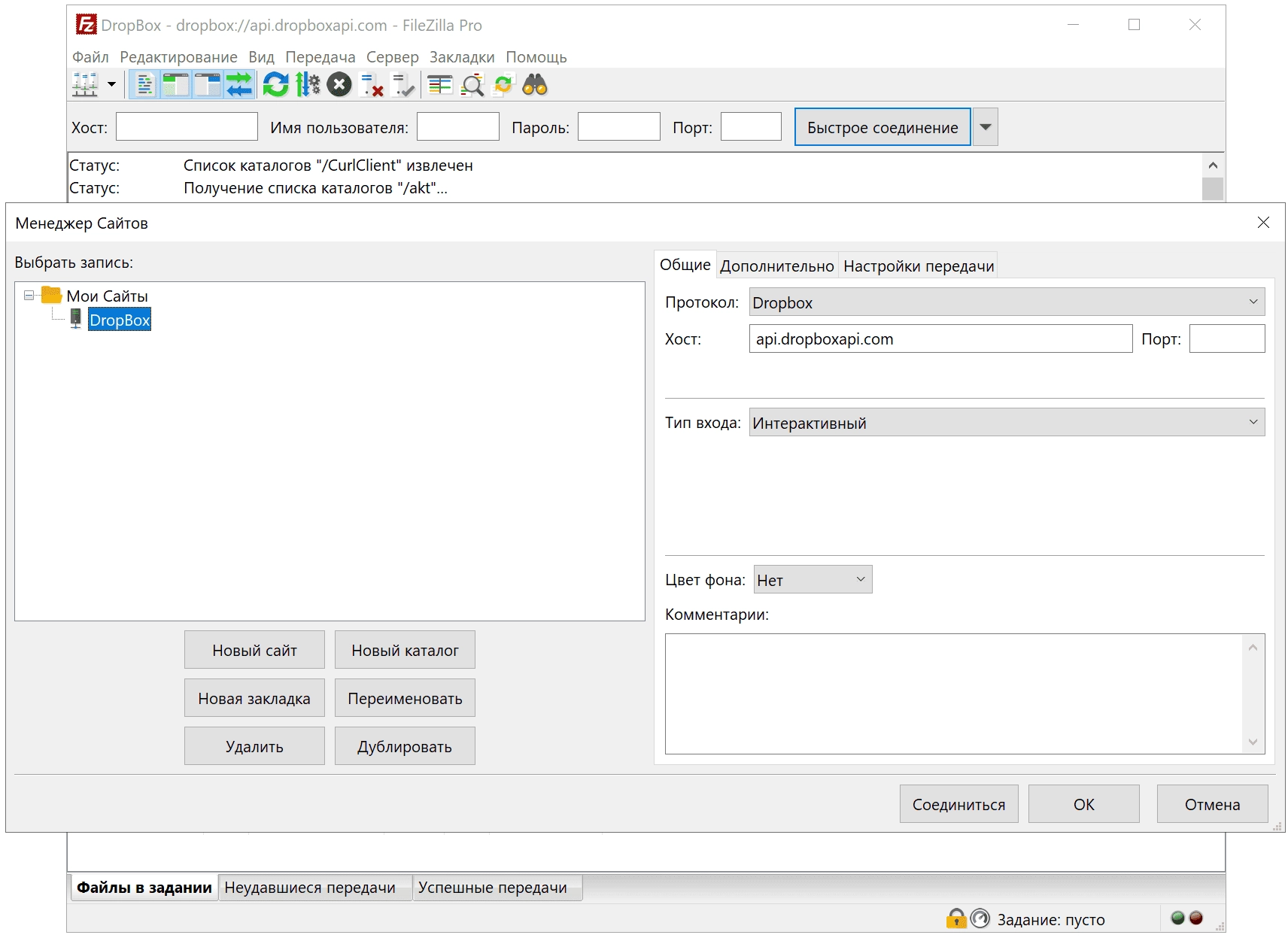Viewport: 1288px width, 938px height.
Task: Disconnect from server toolbar icon
Action: pyautogui.click(x=372, y=85)
